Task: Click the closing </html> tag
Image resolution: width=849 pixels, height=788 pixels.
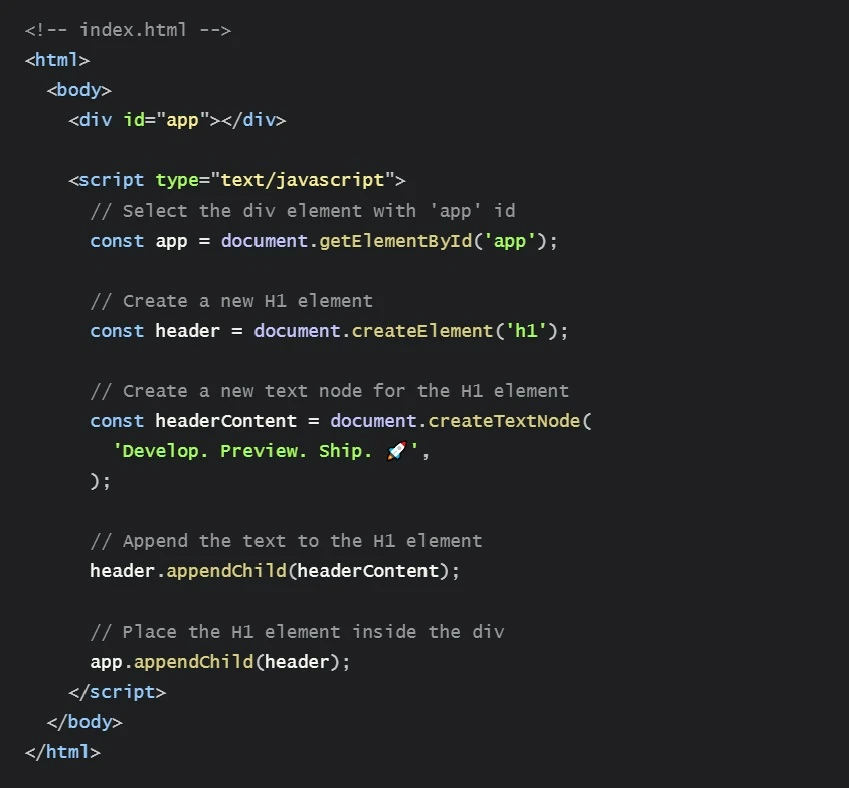Action: [63, 752]
